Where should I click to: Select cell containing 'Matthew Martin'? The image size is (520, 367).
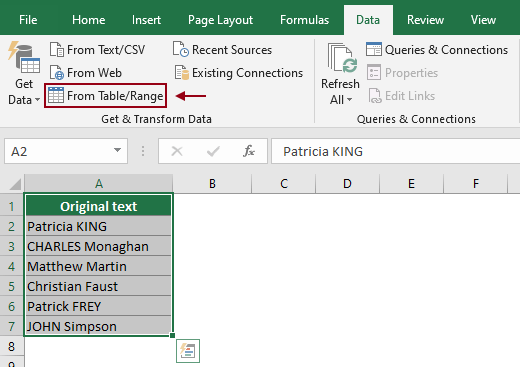[x=99, y=266]
